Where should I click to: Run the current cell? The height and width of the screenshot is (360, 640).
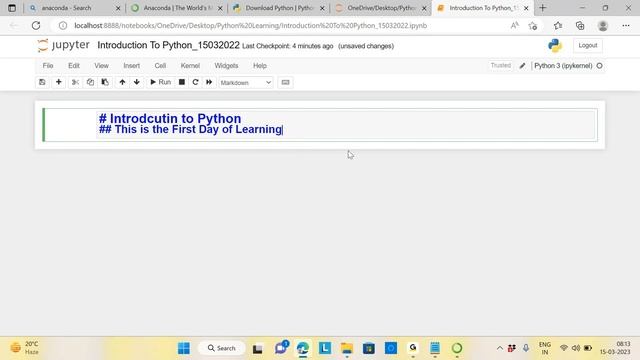pos(160,82)
